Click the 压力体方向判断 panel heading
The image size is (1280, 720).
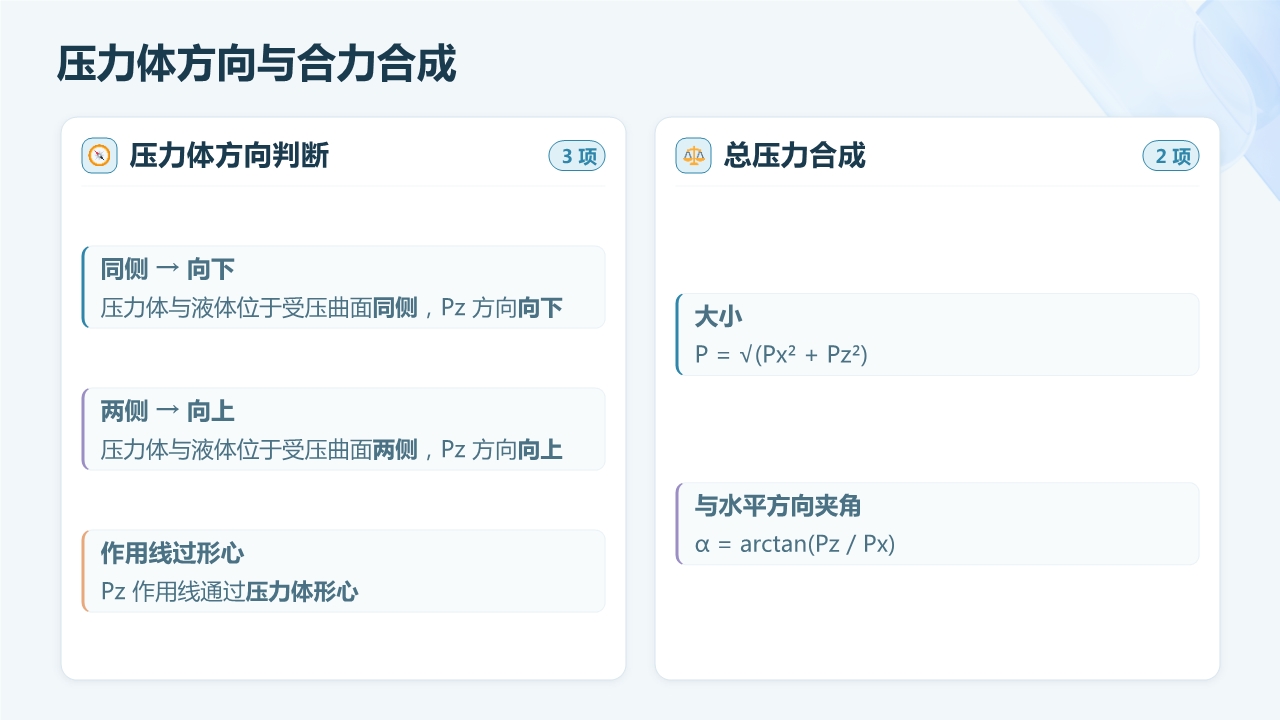(x=229, y=156)
